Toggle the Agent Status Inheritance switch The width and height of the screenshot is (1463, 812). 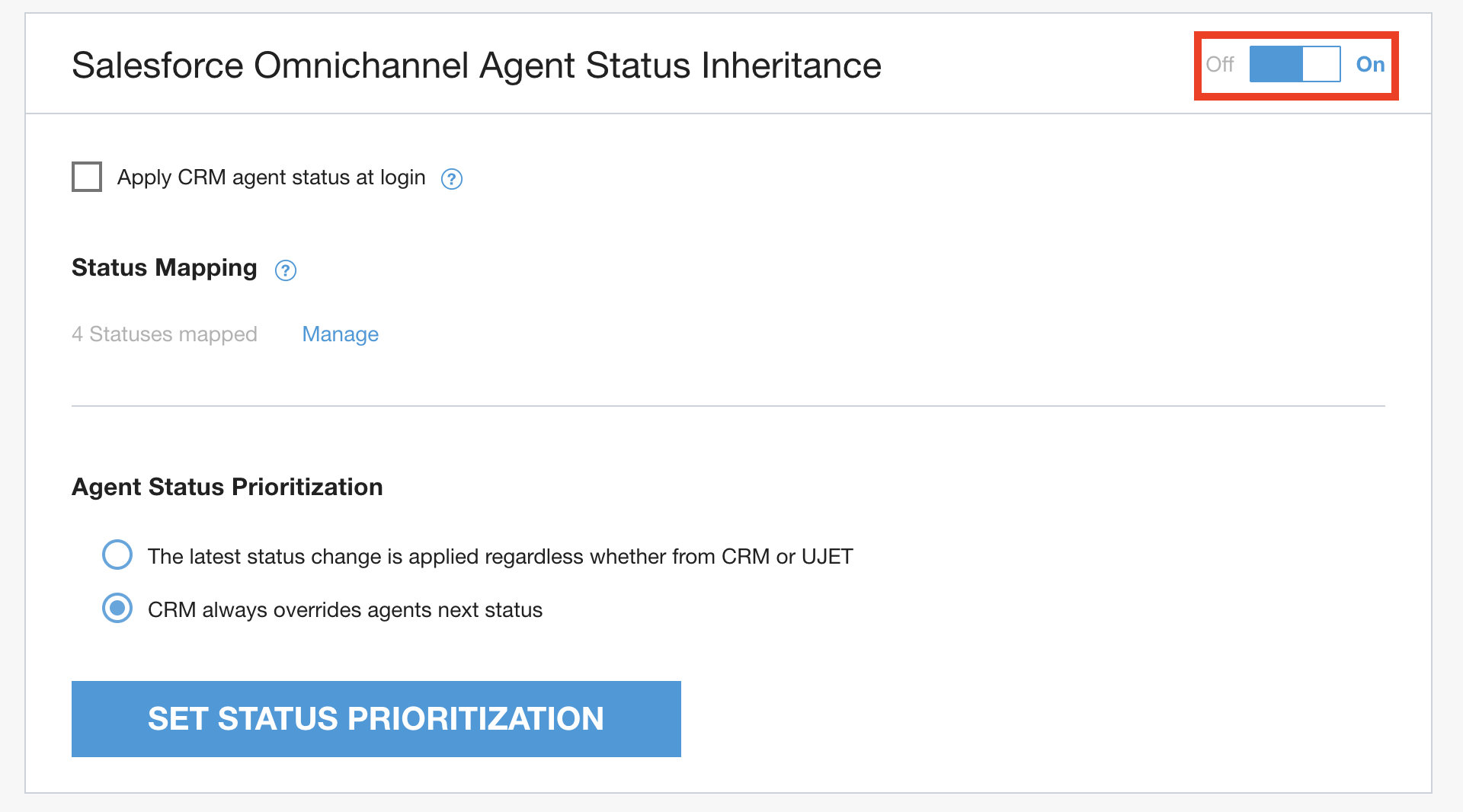click(x=1295, y=64)
